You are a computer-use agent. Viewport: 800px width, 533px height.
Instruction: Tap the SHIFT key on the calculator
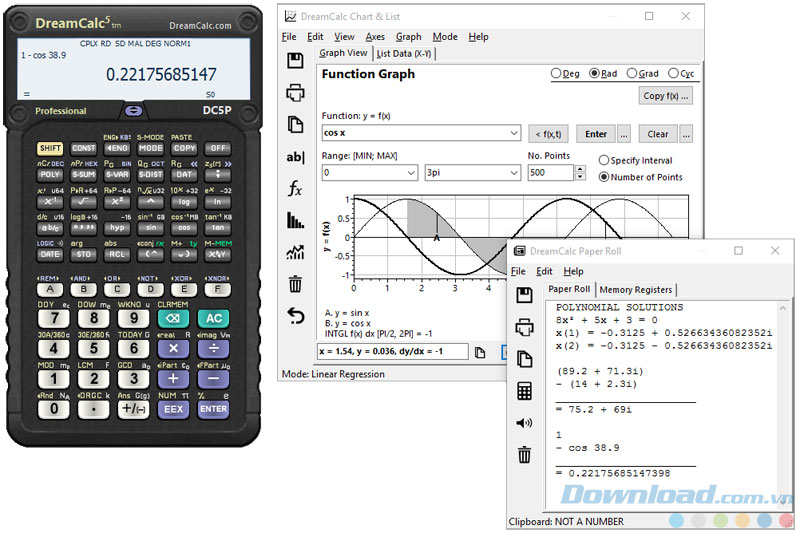tap(50, 148)
